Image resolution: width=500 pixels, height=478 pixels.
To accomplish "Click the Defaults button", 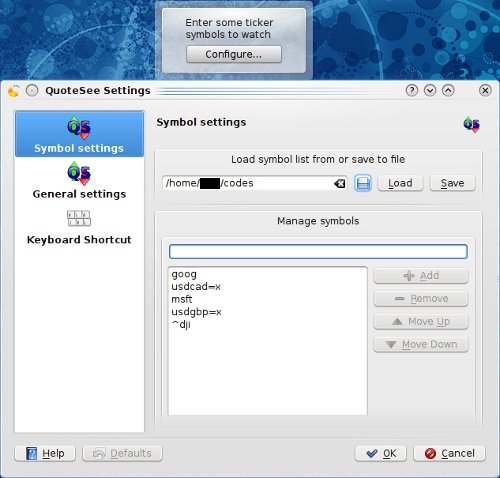I will tap(122, 454).
